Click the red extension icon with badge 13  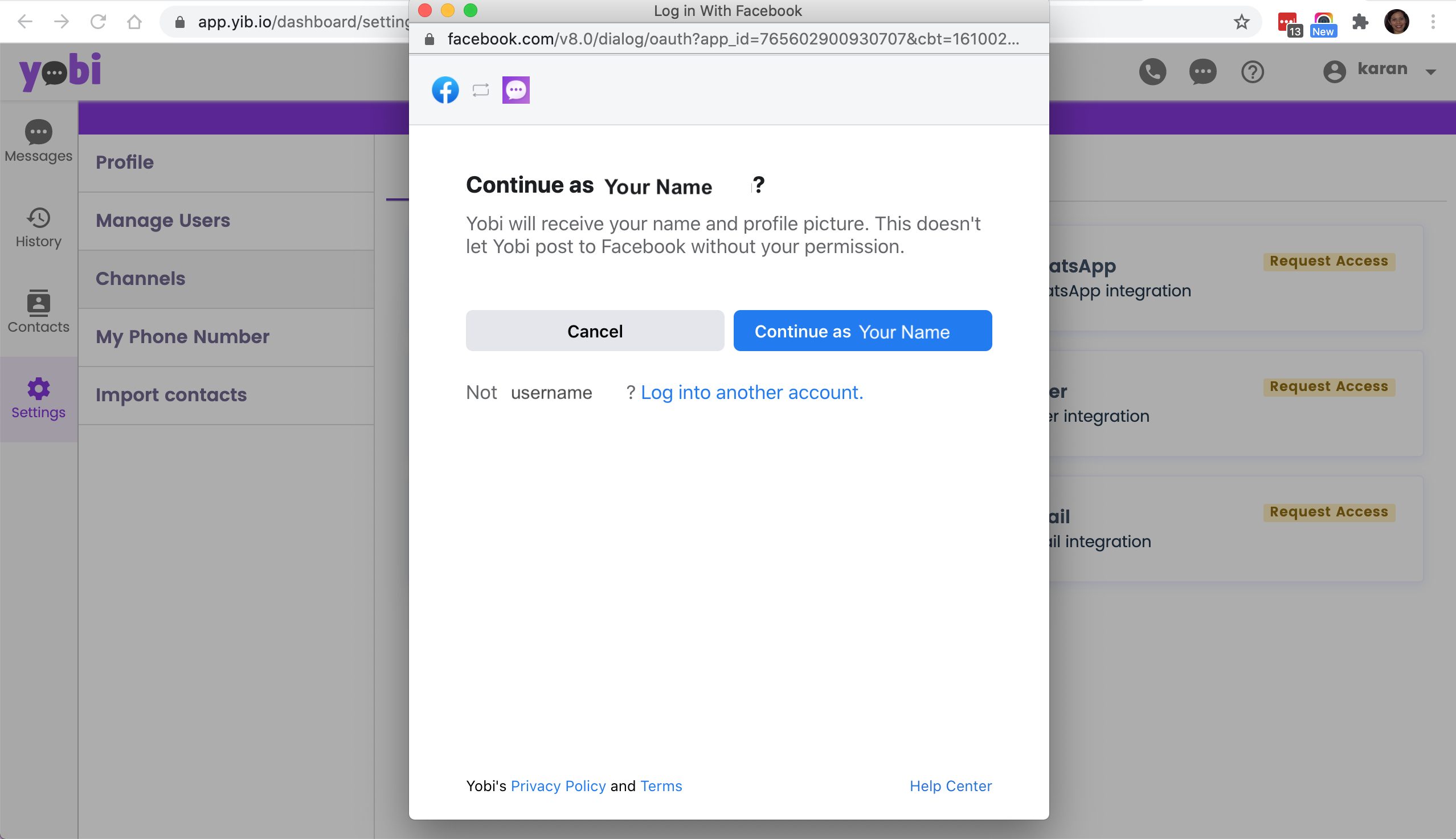coord(1289,24)
